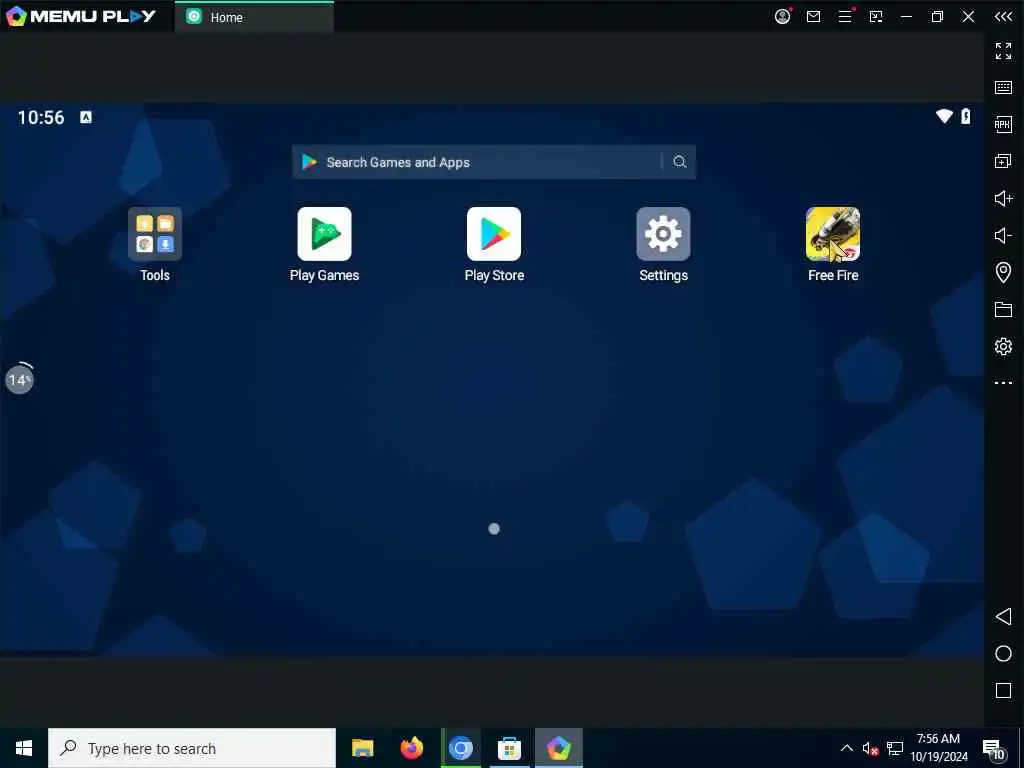The width and height of the screenshot is (1024, 768).
Task: Launch Play Games app
Action: pyautogui.click(x=324, y=234)
